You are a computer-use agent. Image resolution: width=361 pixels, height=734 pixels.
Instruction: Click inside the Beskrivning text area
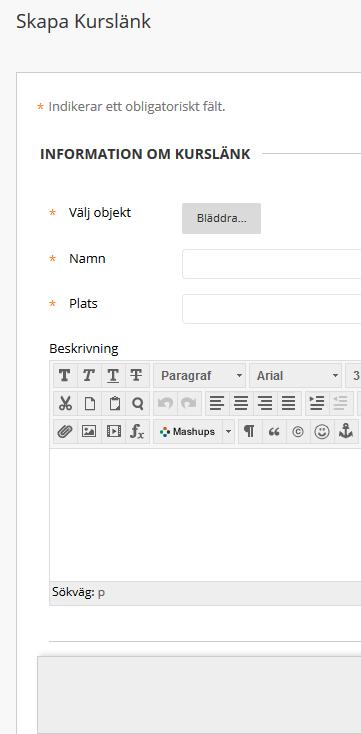(x=205, y=515)
